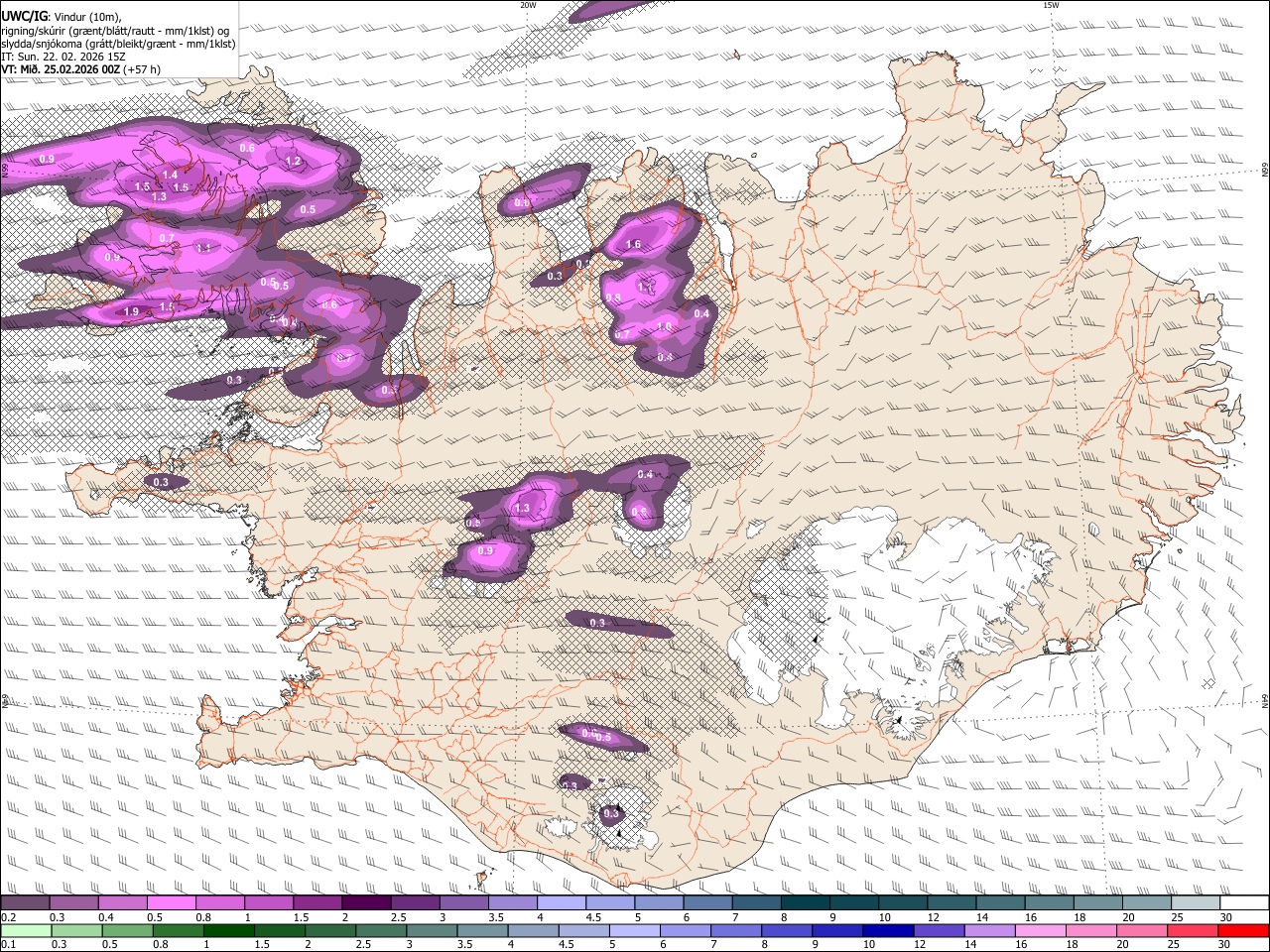Click the 'UWC/IG' title text
Screen dimensions: 1270x952
[25, 16]
